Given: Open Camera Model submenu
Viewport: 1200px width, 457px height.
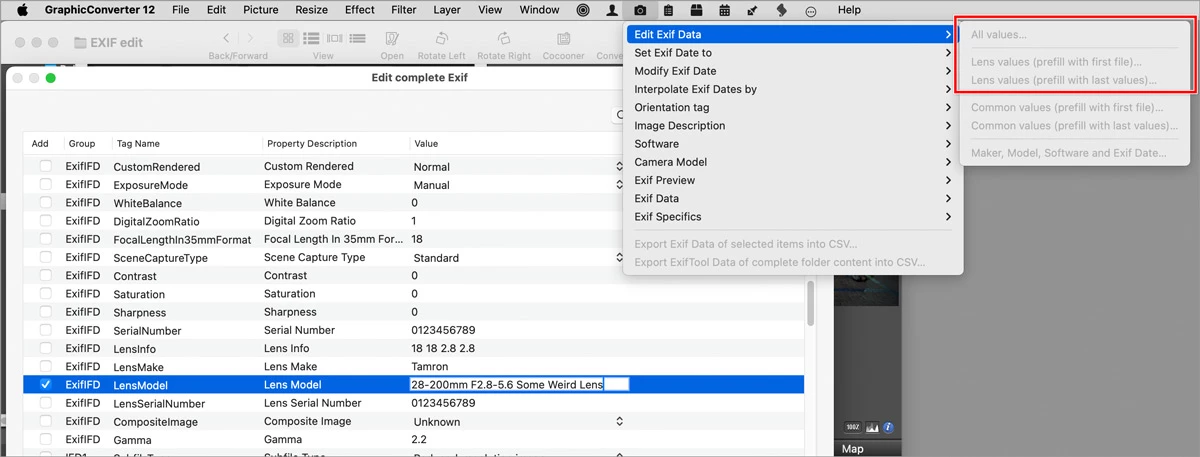Looking at the screenshot, I should [x=792, y=162].
